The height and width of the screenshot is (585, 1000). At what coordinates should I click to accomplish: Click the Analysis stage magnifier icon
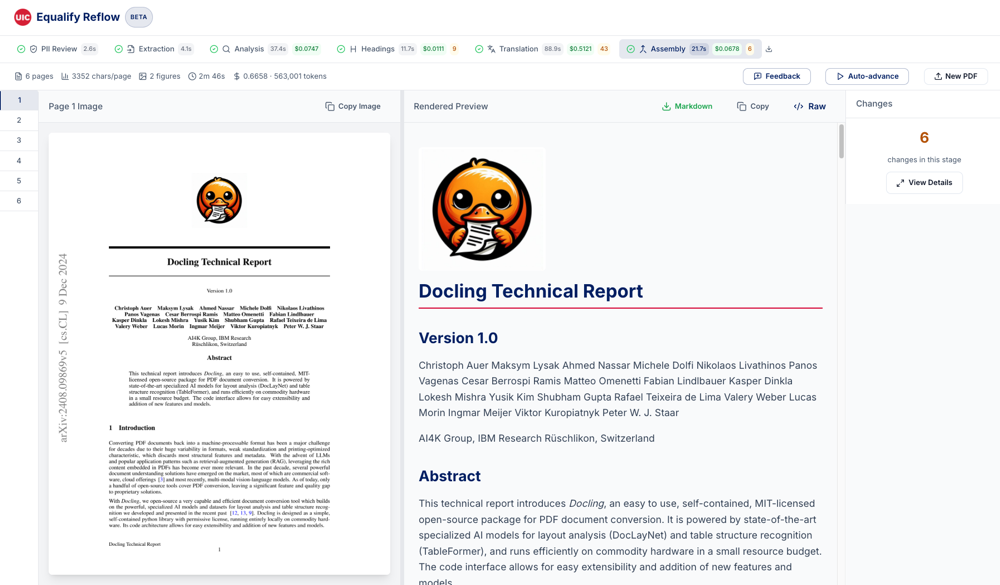click(225, 48)
